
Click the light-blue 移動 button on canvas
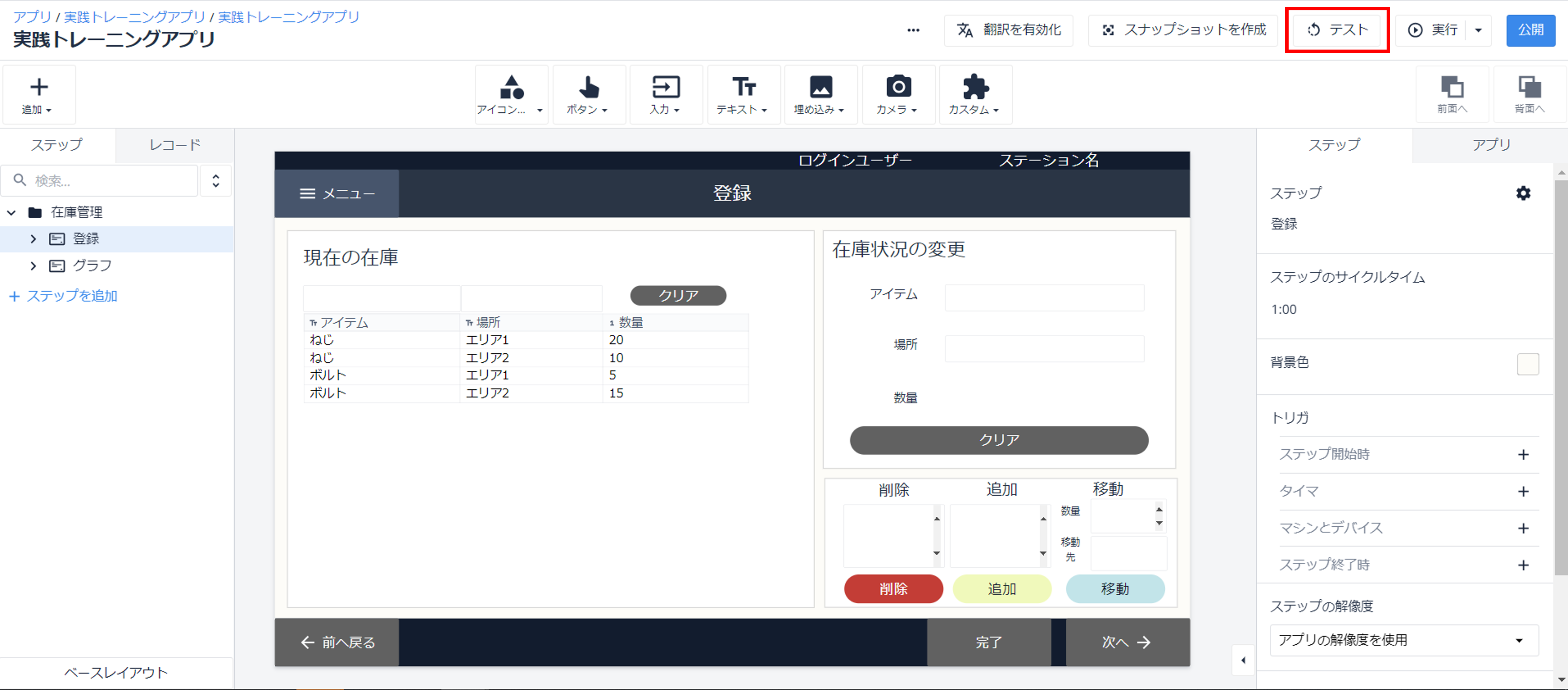[x=1115, y=589]
